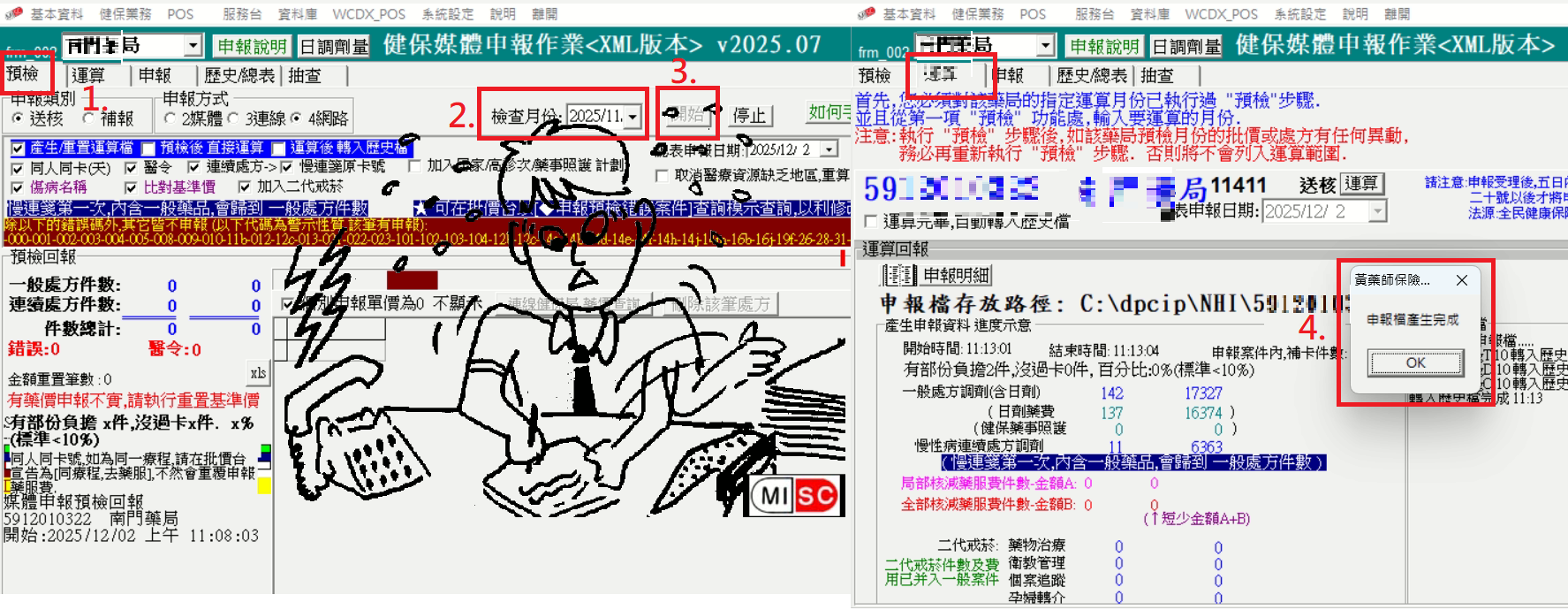
Task: Toggle 申報單價為0 不顯示 checkbox
Action: [x=287, y=304]
